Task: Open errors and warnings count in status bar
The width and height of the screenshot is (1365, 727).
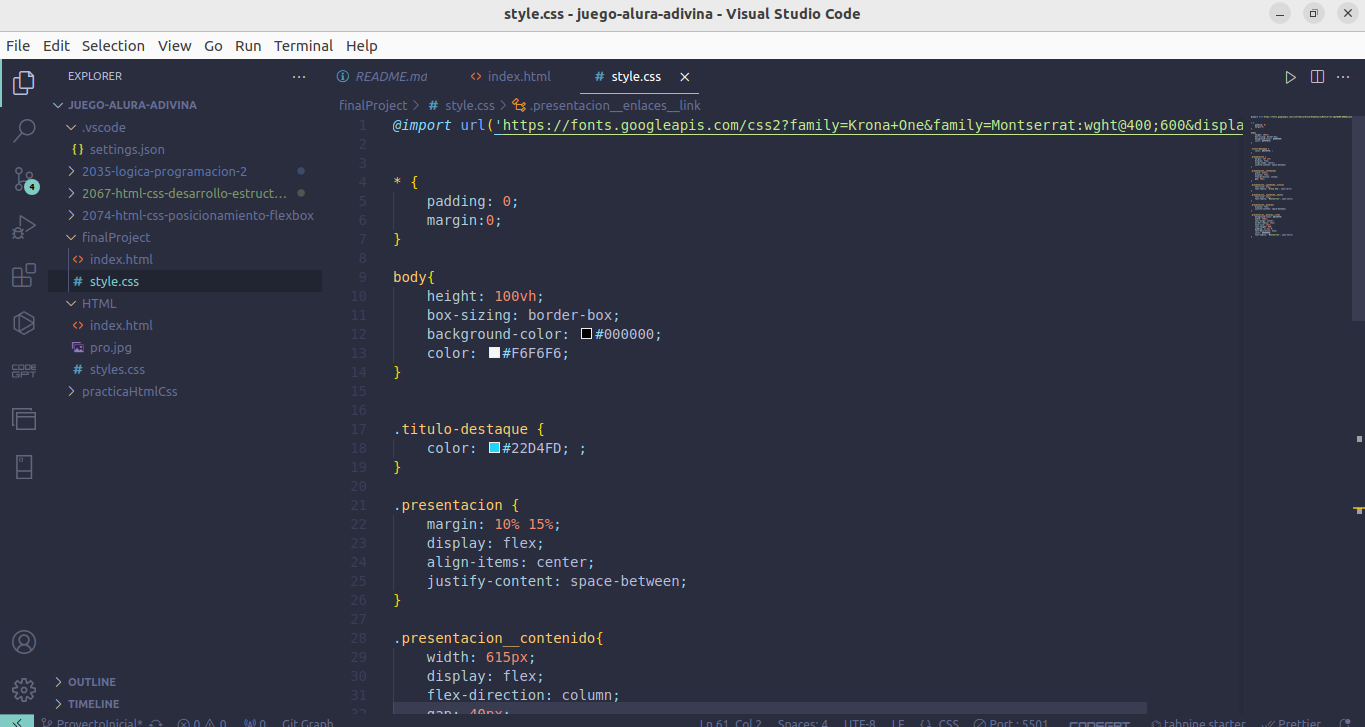Action: [x=202, y=723]
